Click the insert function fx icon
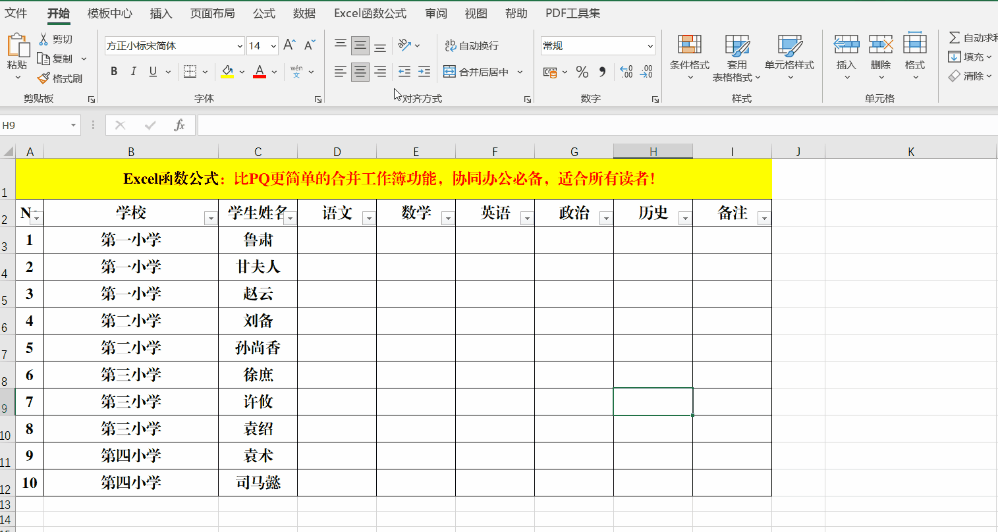The image size is (998, 532). tap(179, 125)
